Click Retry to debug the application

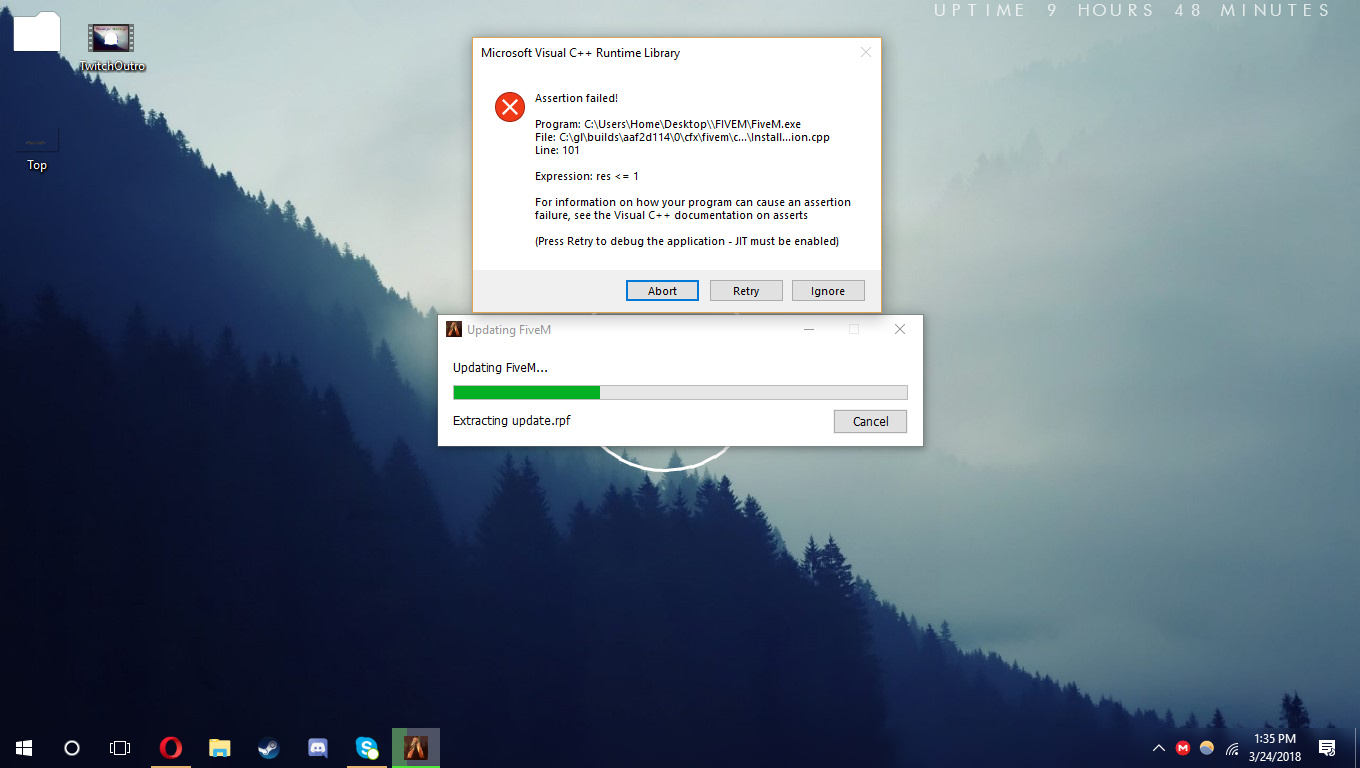pyautogui.click(x=746, y=291)
